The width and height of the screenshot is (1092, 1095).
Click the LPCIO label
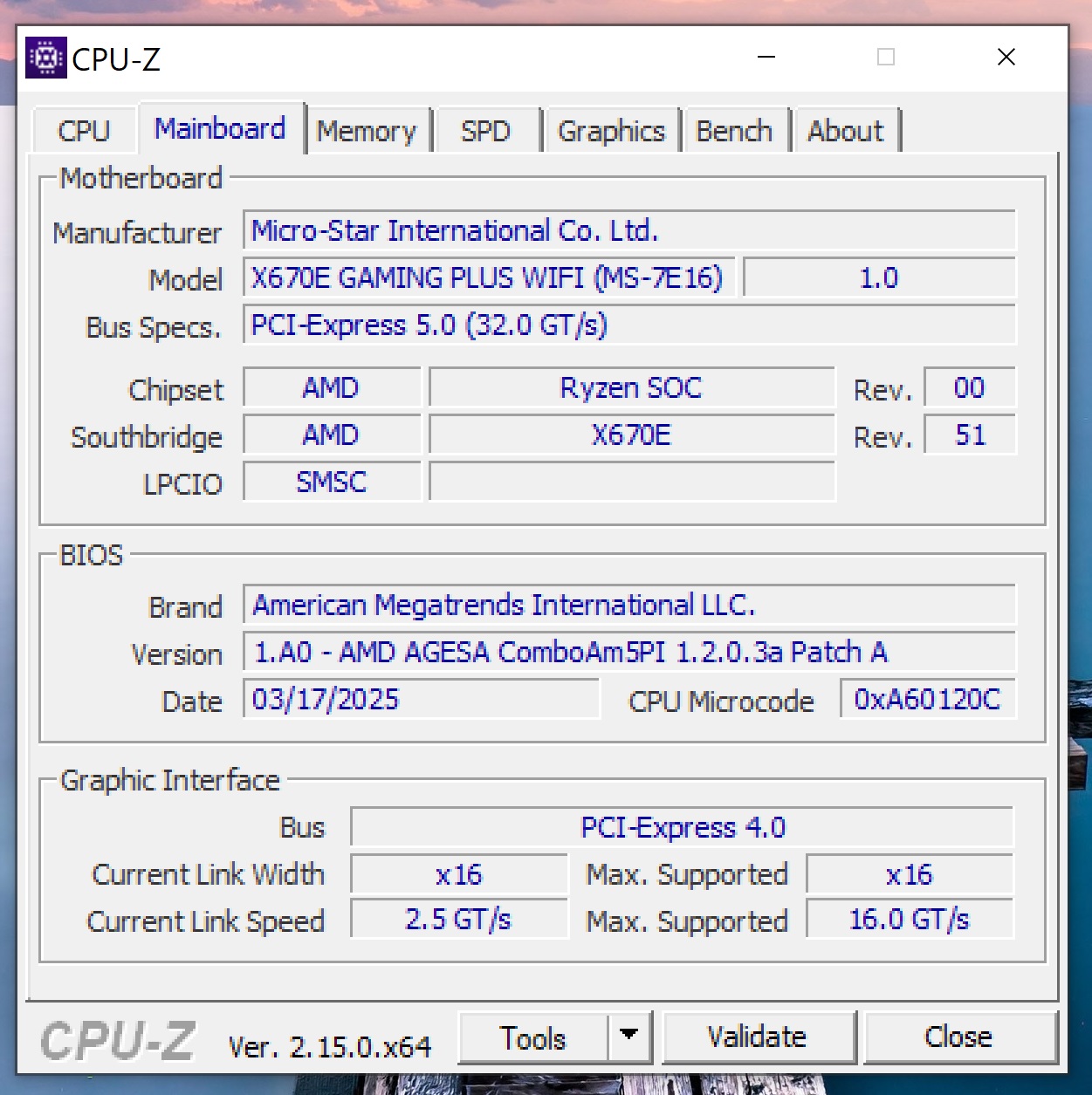182,484
